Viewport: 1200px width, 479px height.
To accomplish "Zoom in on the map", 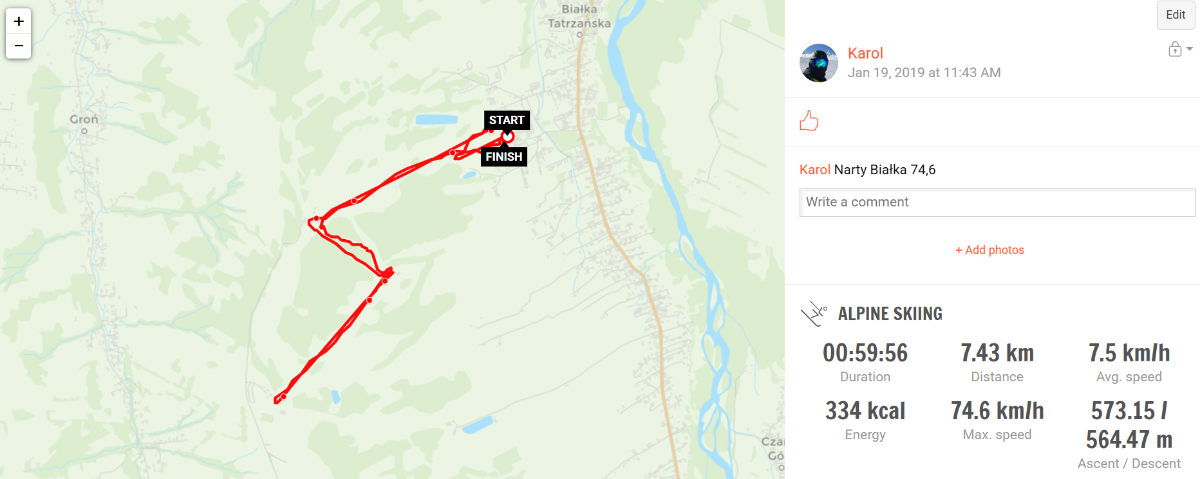I will [x=19, y=20].
